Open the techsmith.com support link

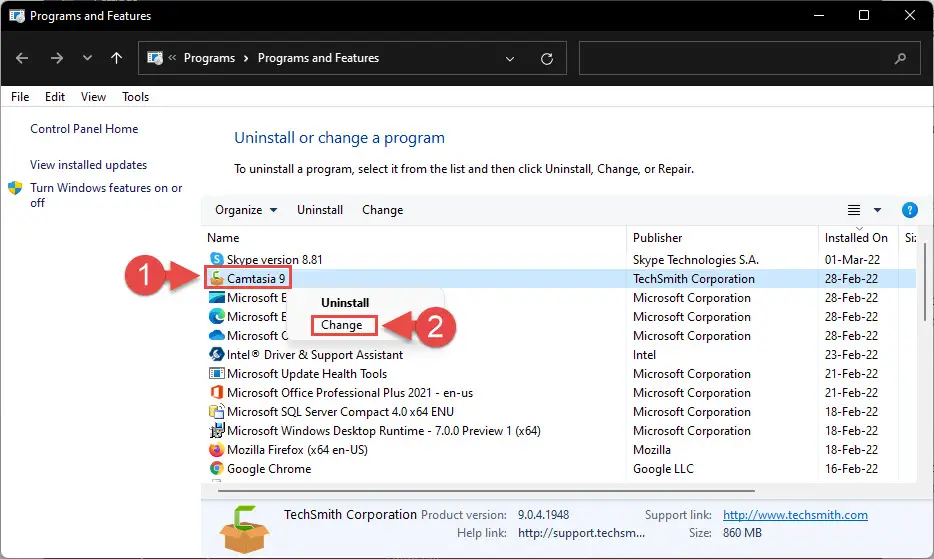pos(795,515)
